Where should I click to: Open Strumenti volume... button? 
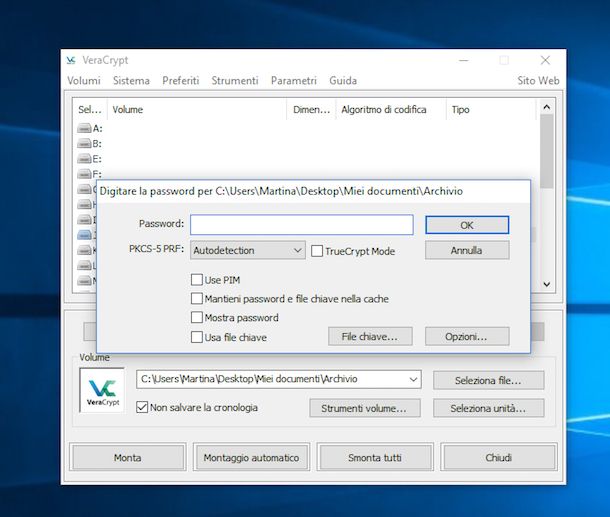click(x=365, y=408)
